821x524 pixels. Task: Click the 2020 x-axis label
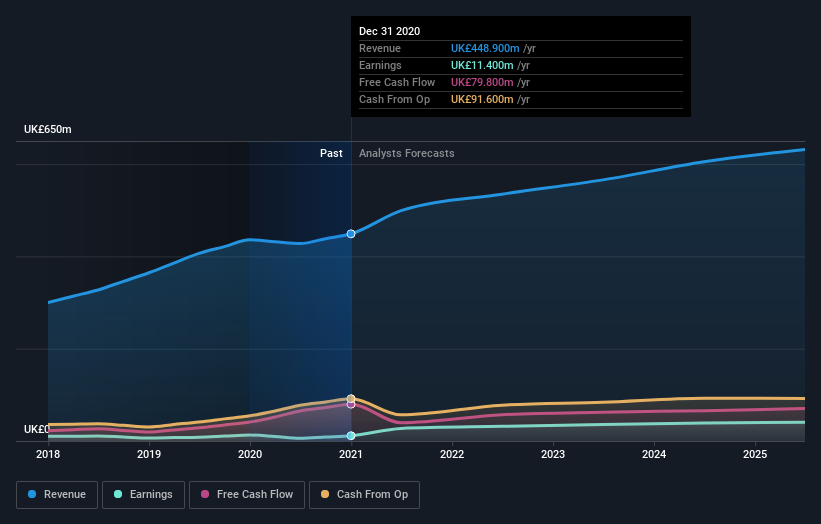pos(250,454)
